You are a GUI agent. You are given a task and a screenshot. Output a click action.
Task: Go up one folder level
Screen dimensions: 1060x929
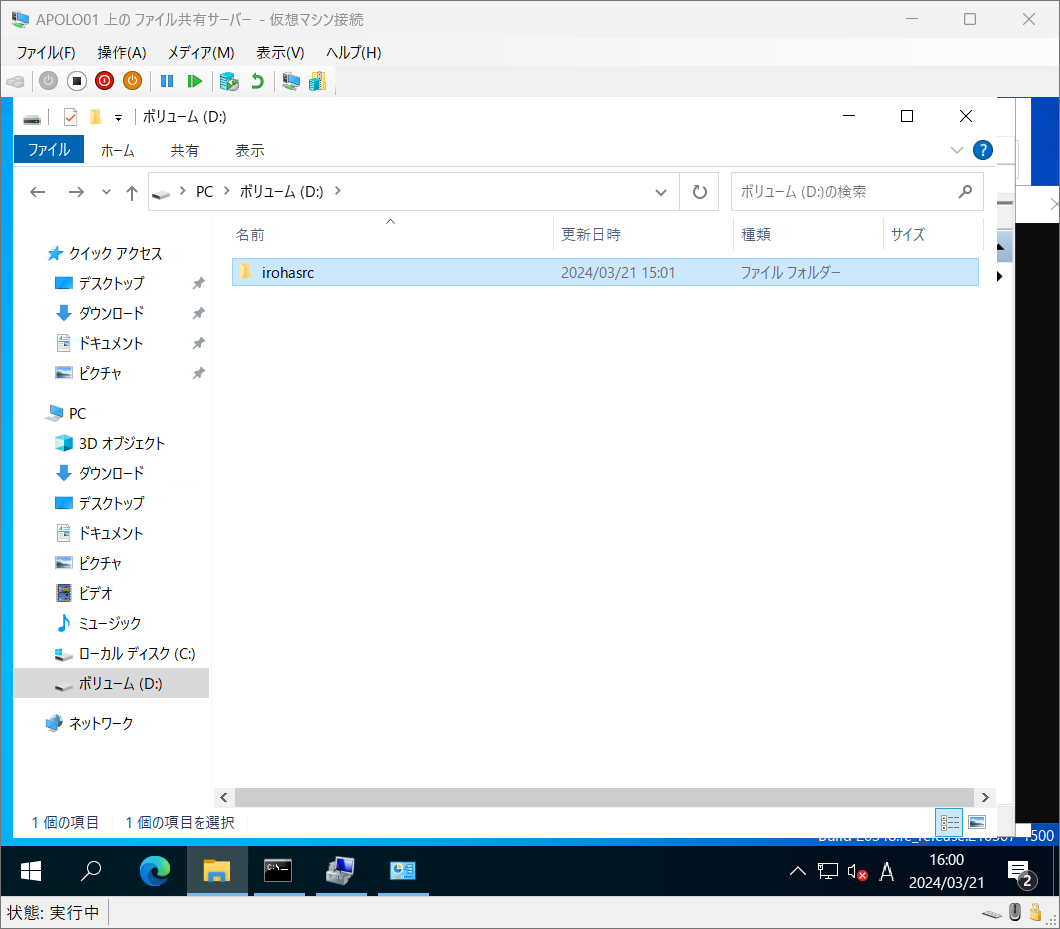(x=132, y=193)
